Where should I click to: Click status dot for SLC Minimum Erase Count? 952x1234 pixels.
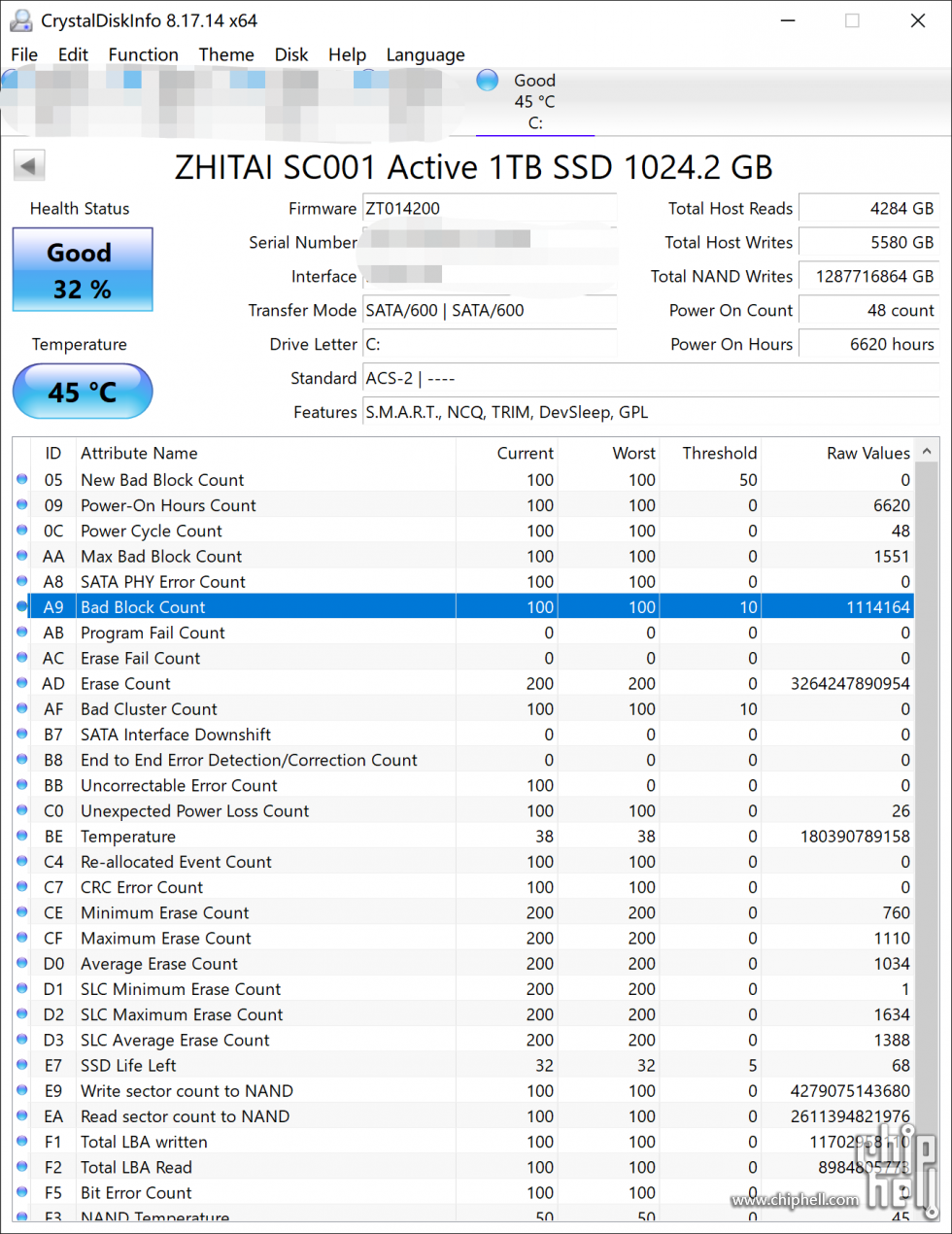[x=22, y=988]
